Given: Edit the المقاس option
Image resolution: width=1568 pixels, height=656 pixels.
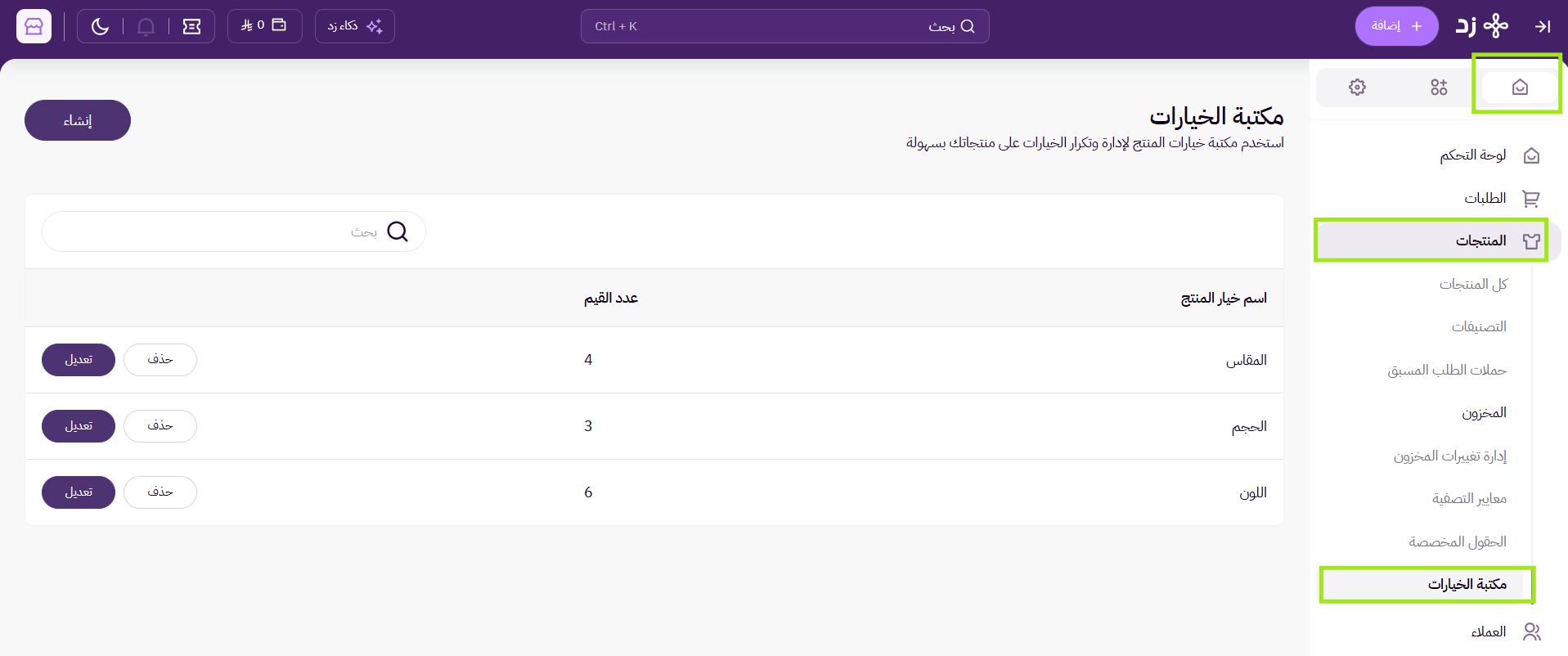Looking at the screenshot, I should pos(79,360).
